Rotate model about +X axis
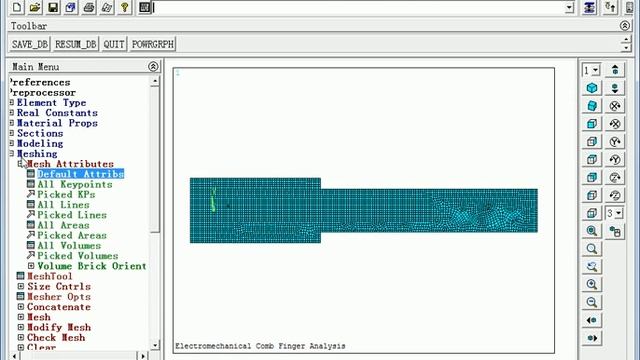 point(615,106)
